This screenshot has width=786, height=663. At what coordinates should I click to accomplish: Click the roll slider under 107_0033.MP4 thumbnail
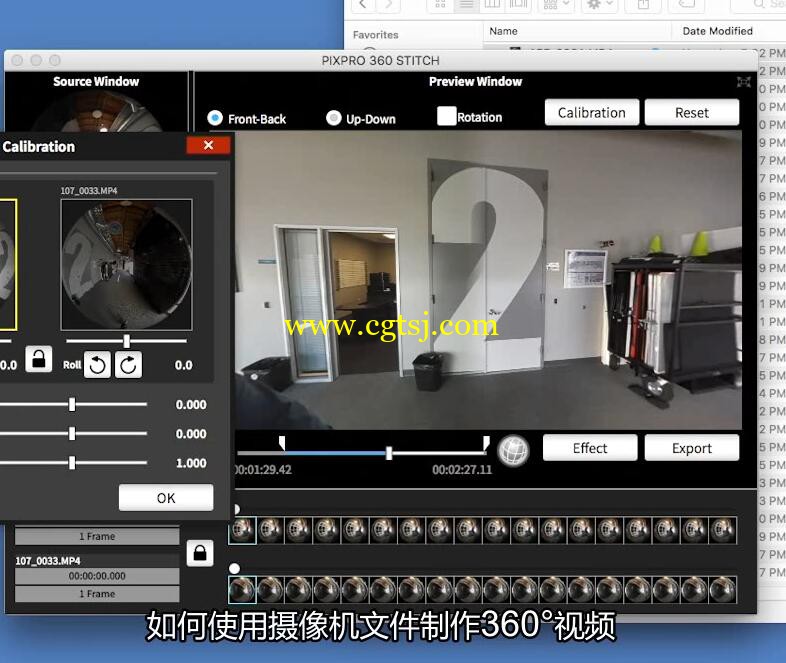pyautogui.click(x=126, y=341)
